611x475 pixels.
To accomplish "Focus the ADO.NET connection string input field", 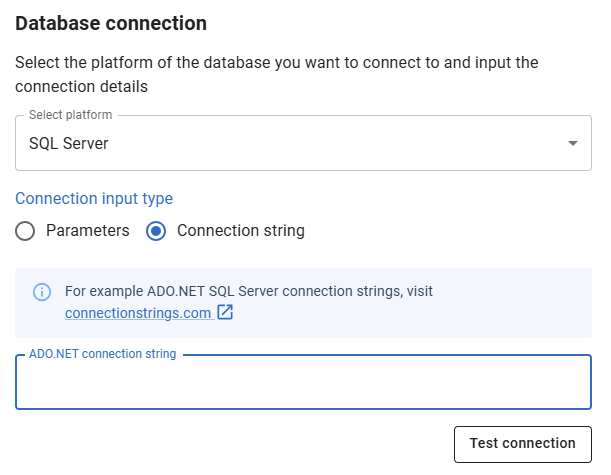I will 303,383.
